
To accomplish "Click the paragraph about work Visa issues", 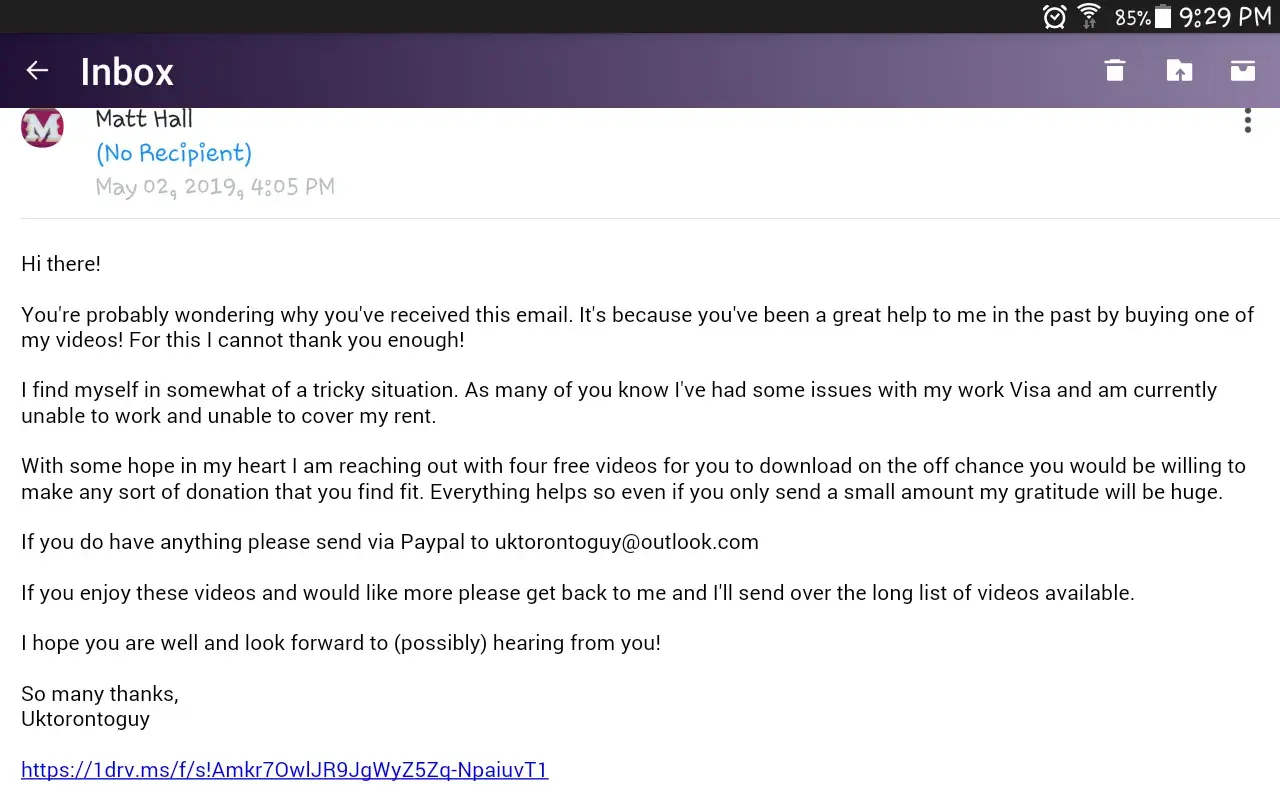I will (x=619, y=402).
